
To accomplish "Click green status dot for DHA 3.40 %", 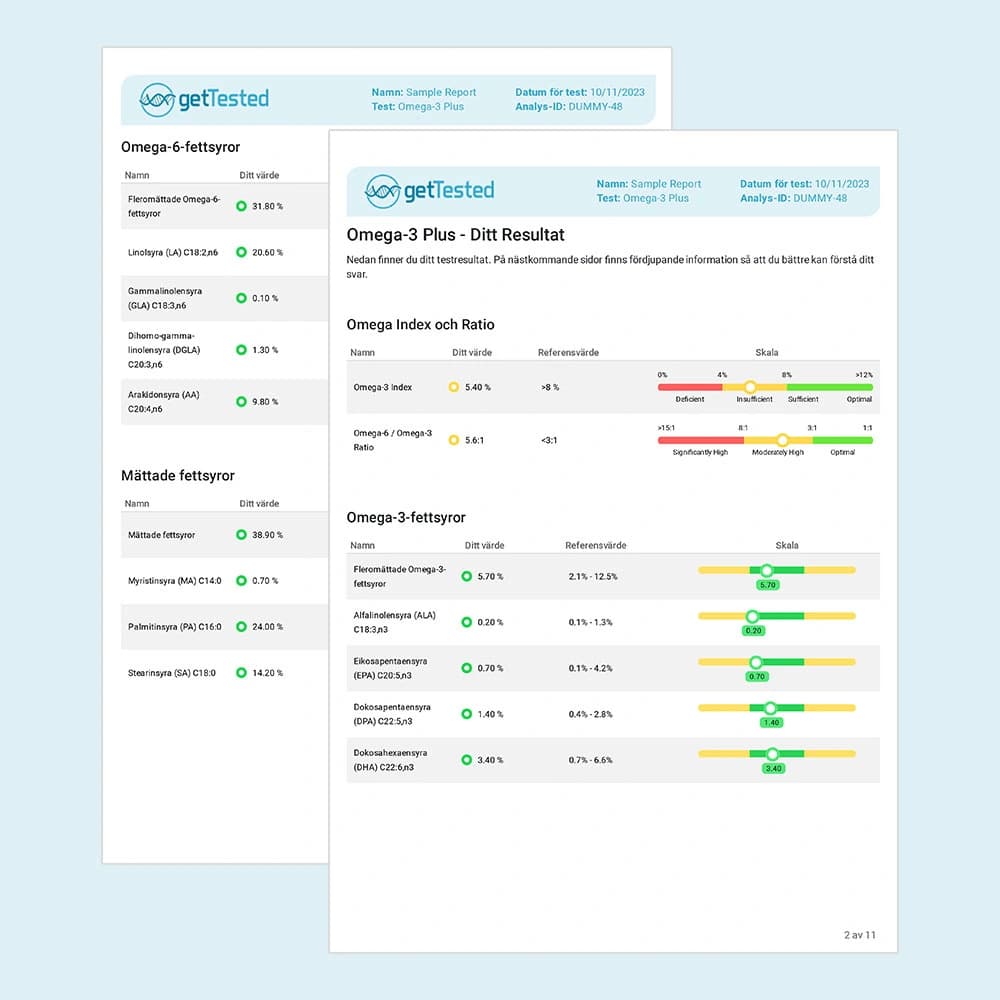I will coord(466,760).
